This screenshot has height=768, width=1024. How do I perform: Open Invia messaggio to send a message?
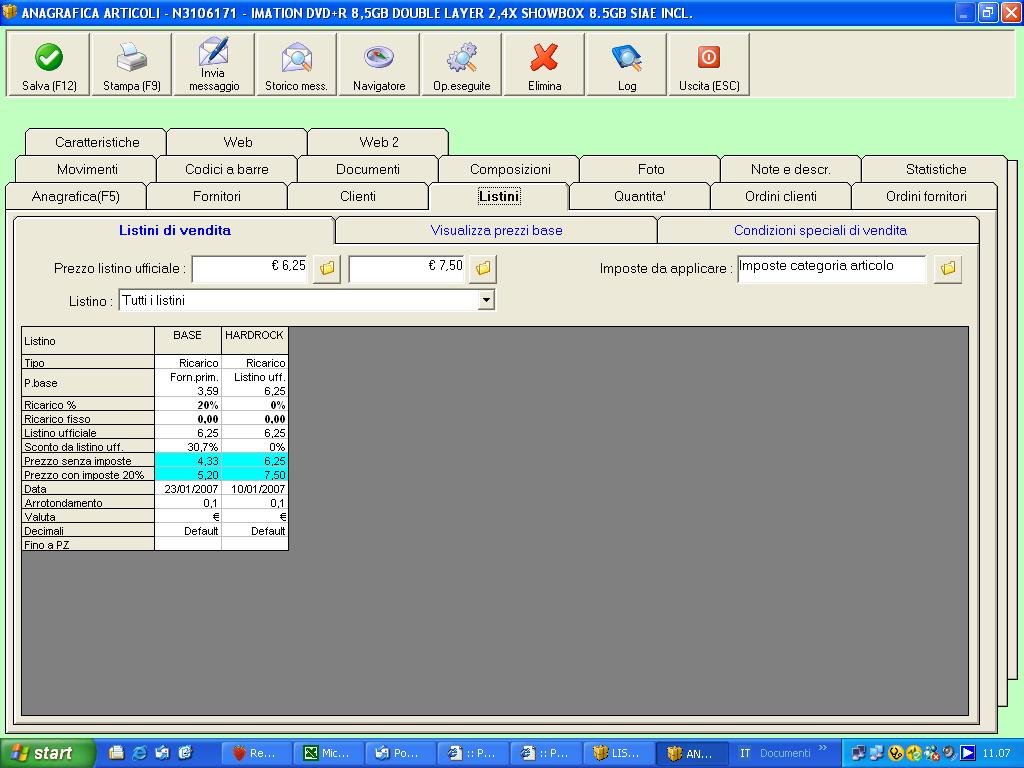(x=214, y=65)
